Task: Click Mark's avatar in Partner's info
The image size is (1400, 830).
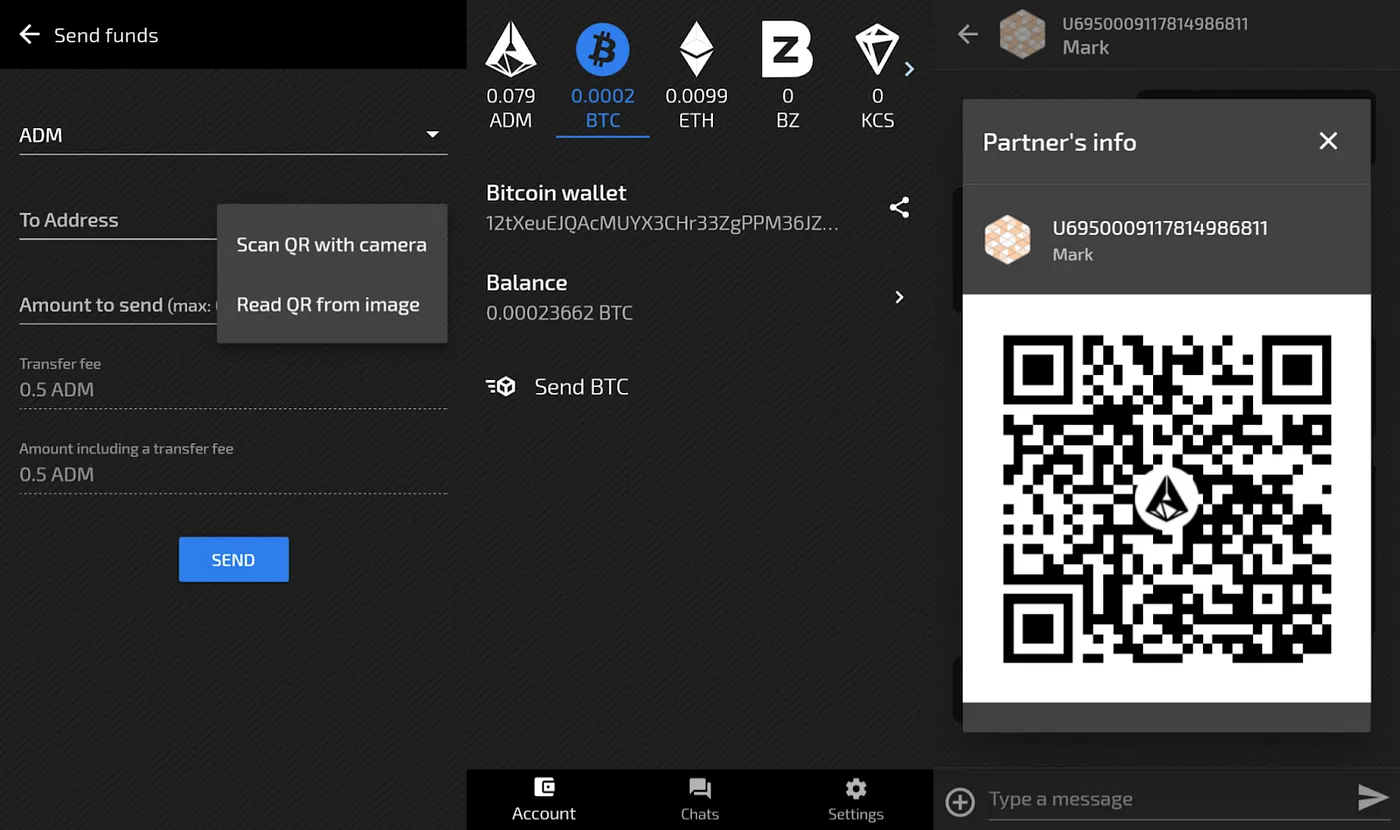Action: point(1007,240)
